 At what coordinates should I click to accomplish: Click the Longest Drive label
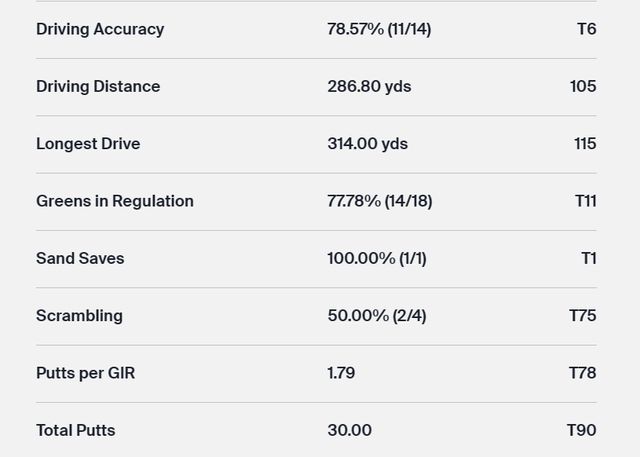pos(88,144)
